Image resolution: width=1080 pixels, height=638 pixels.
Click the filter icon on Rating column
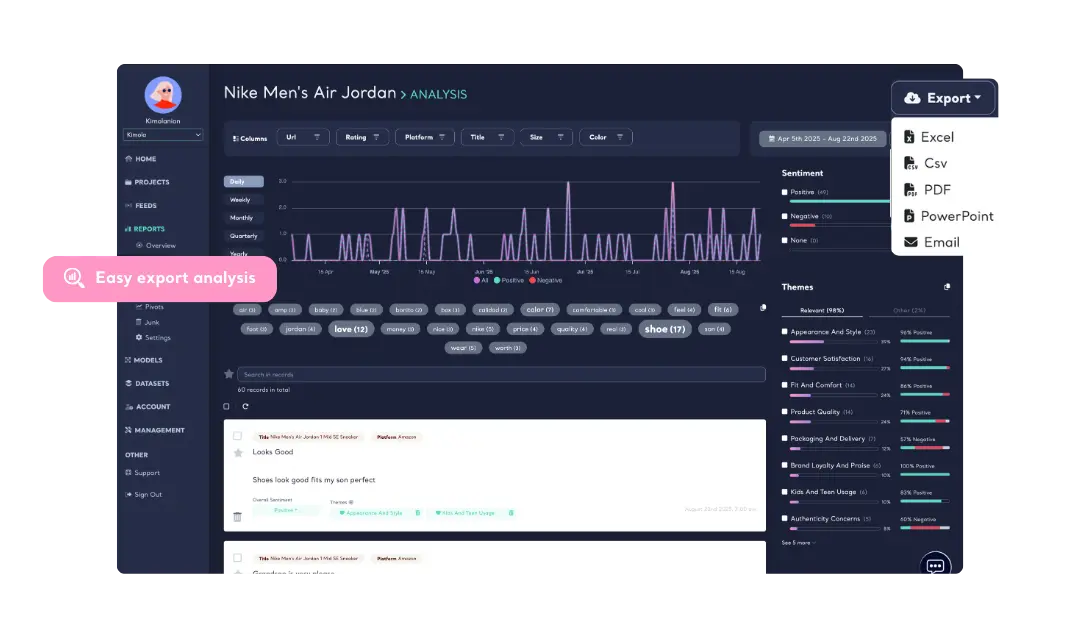coord(374,138)
